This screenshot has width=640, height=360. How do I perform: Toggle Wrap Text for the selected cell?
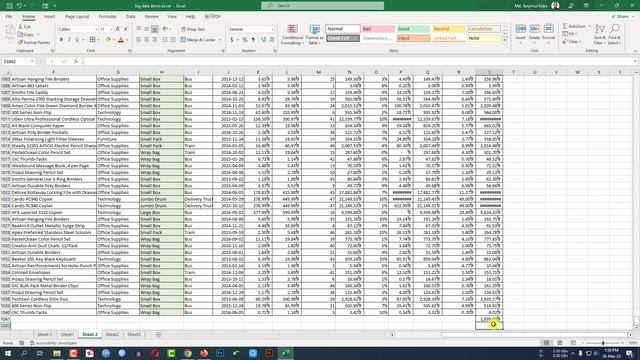click(193, 29)
